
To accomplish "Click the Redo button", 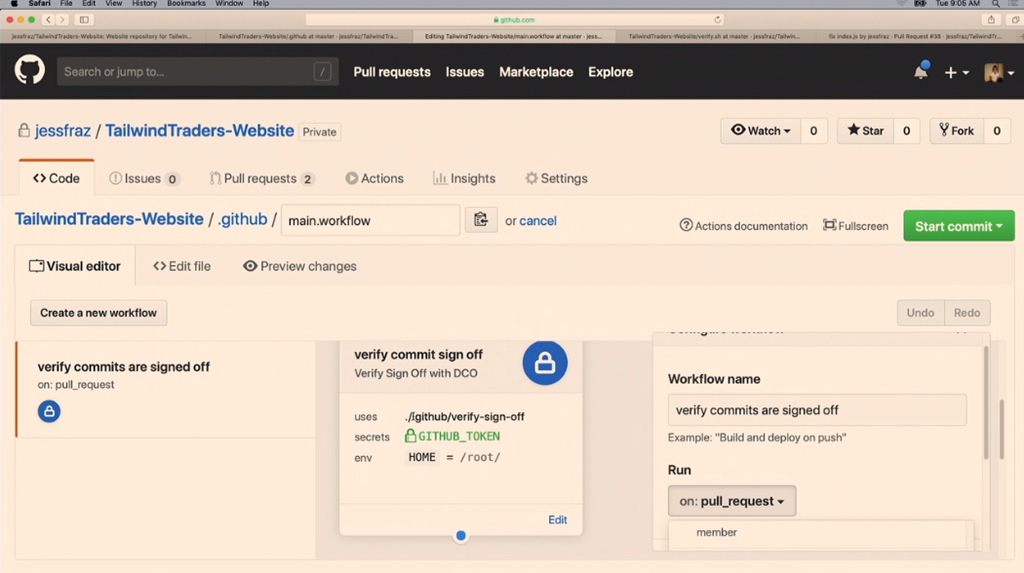I will click(x=967, y=313).
